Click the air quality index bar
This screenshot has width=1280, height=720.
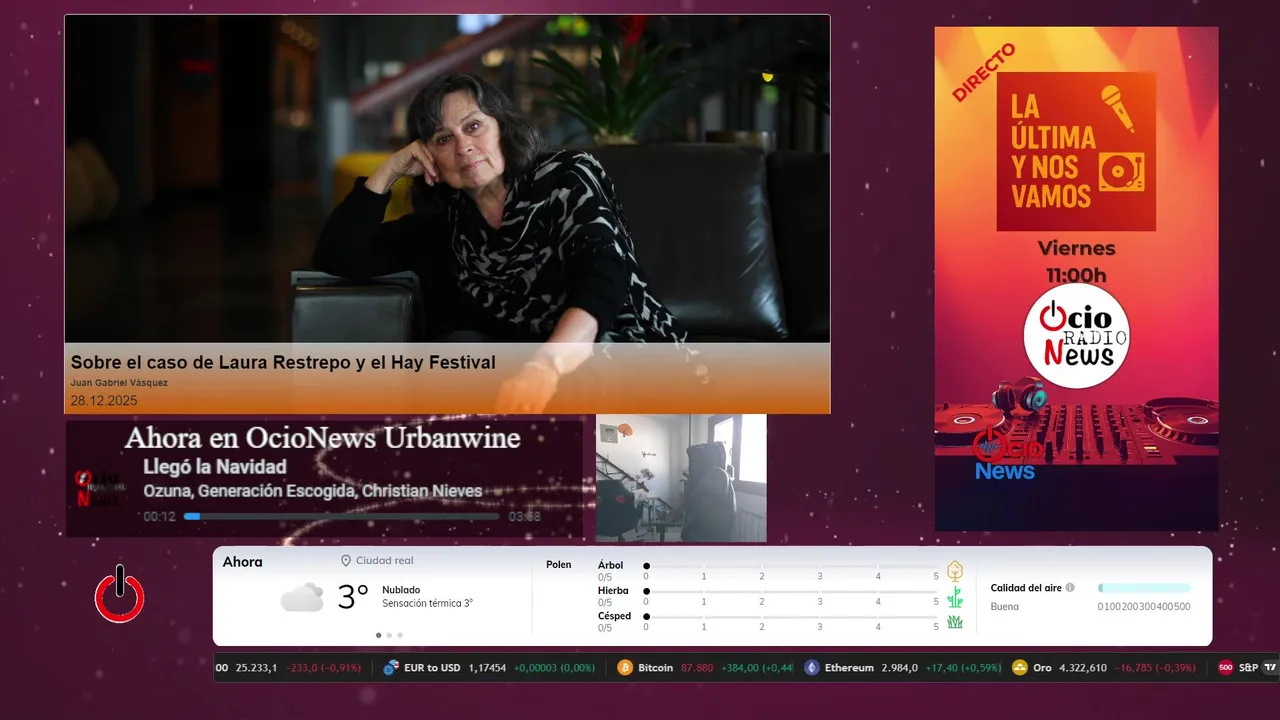point(1145,588)
